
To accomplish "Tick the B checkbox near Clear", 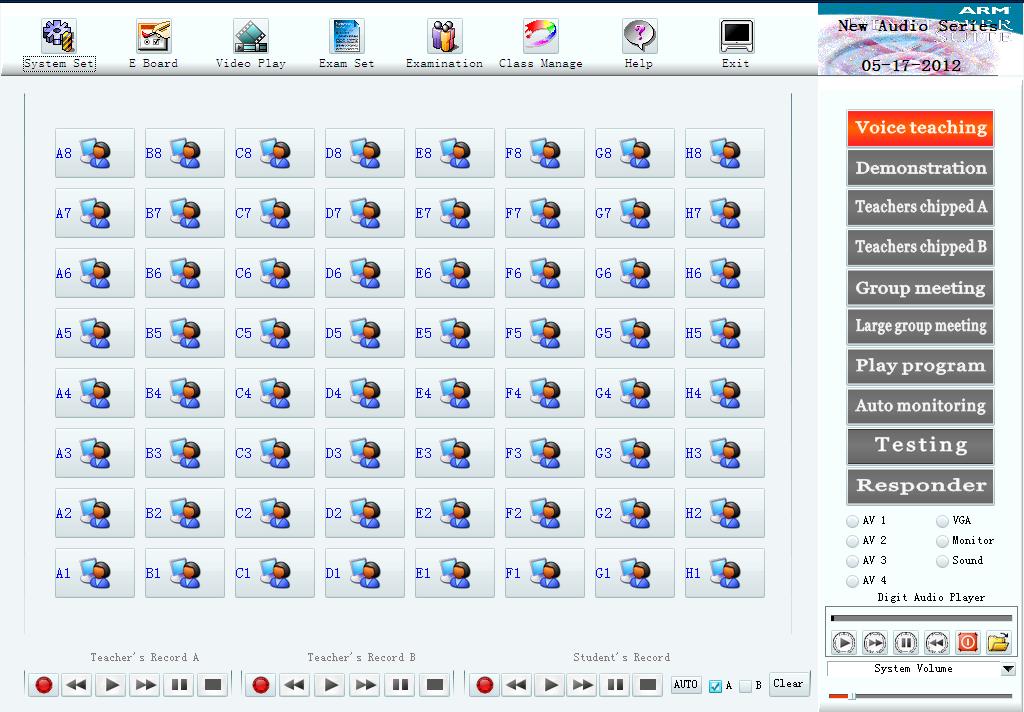I will click(x=745, y=686).
